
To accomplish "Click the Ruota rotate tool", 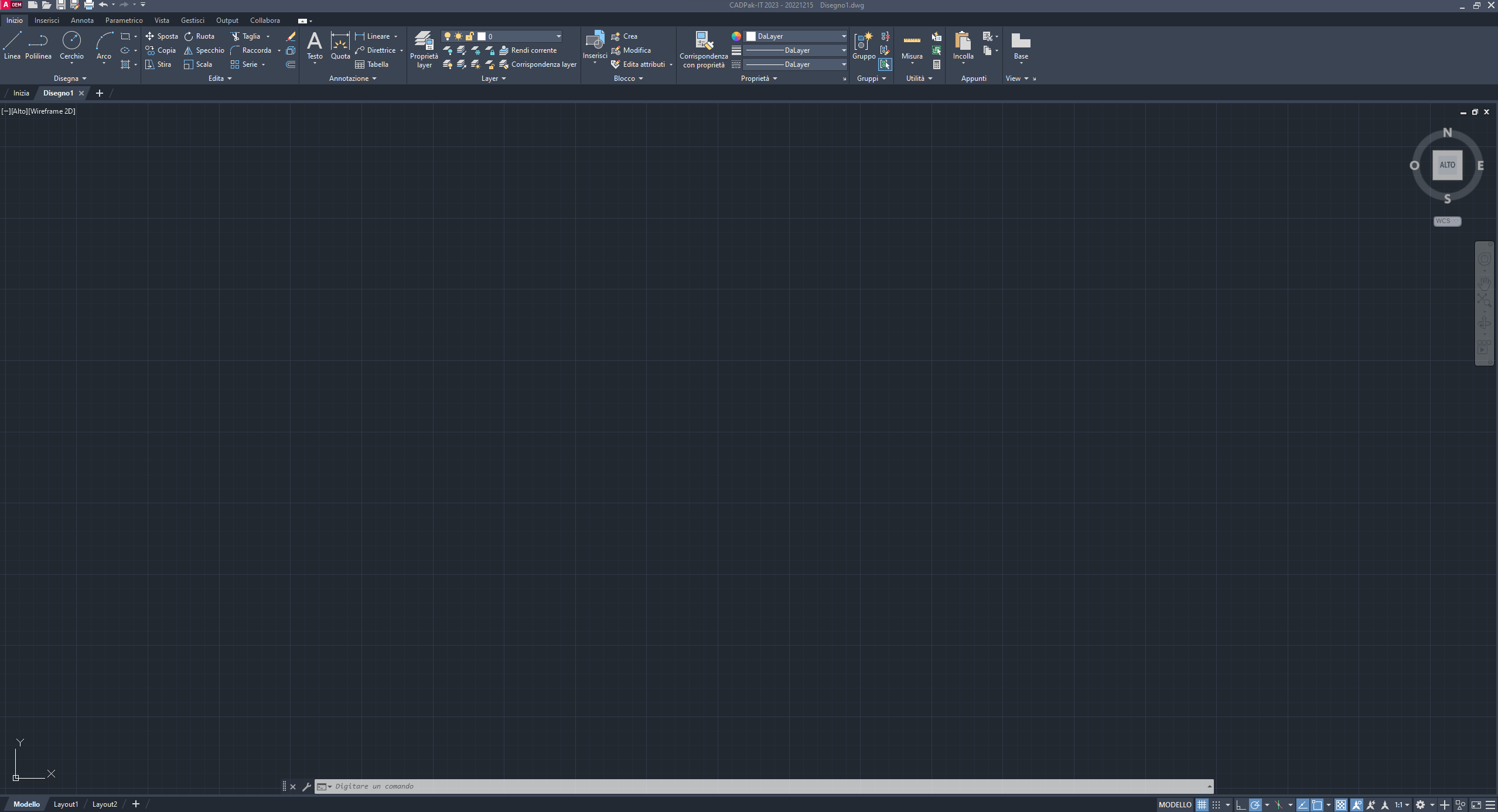I will point(199,36).
